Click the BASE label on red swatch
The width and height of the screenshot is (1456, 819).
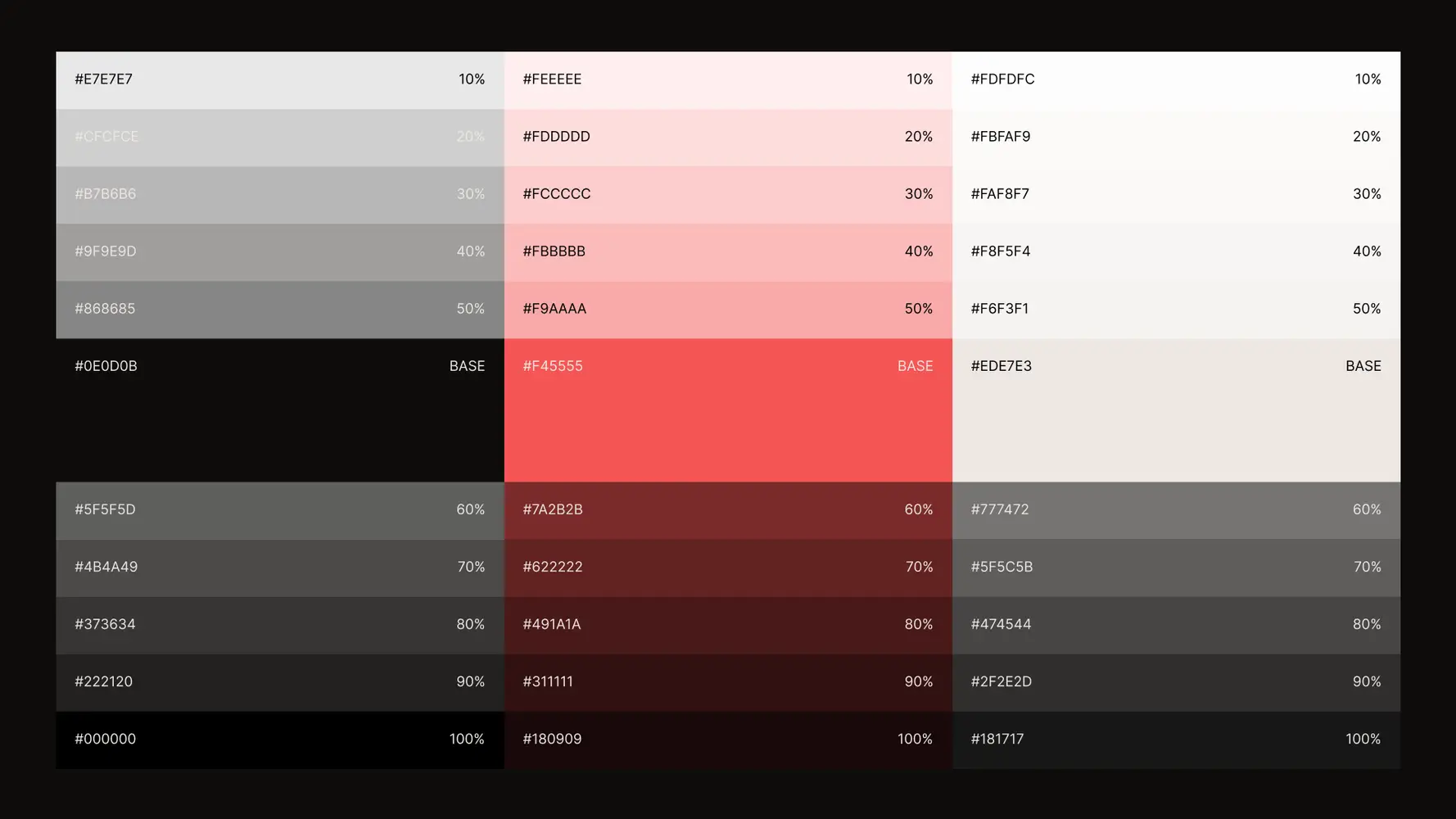[x=915, y=366]
